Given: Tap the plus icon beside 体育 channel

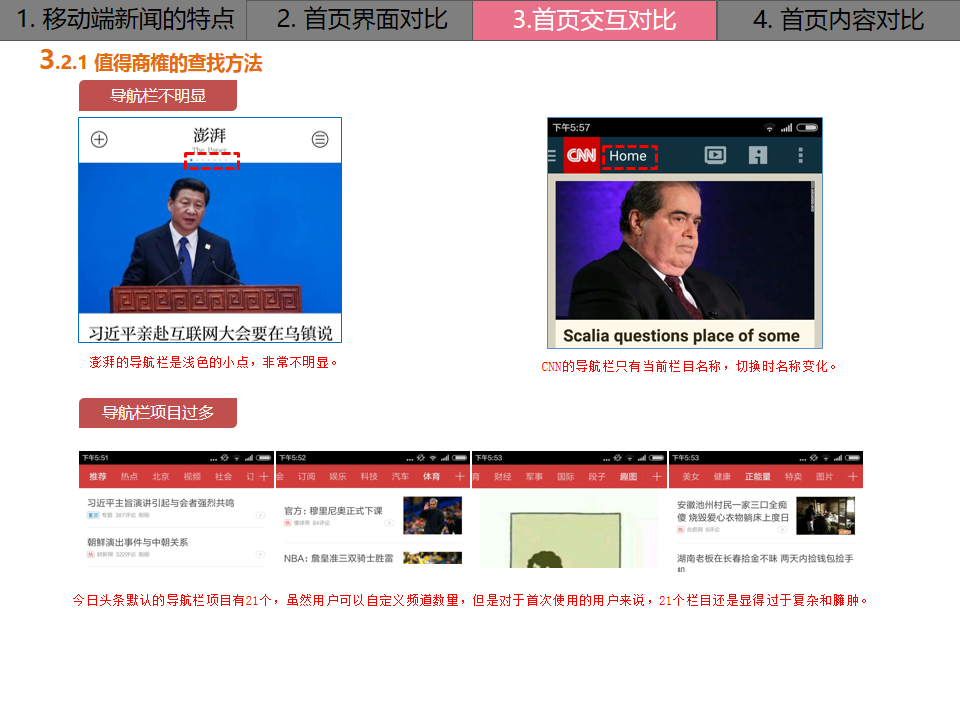Looking at the screenshot, I should click(x=460, y=476).
